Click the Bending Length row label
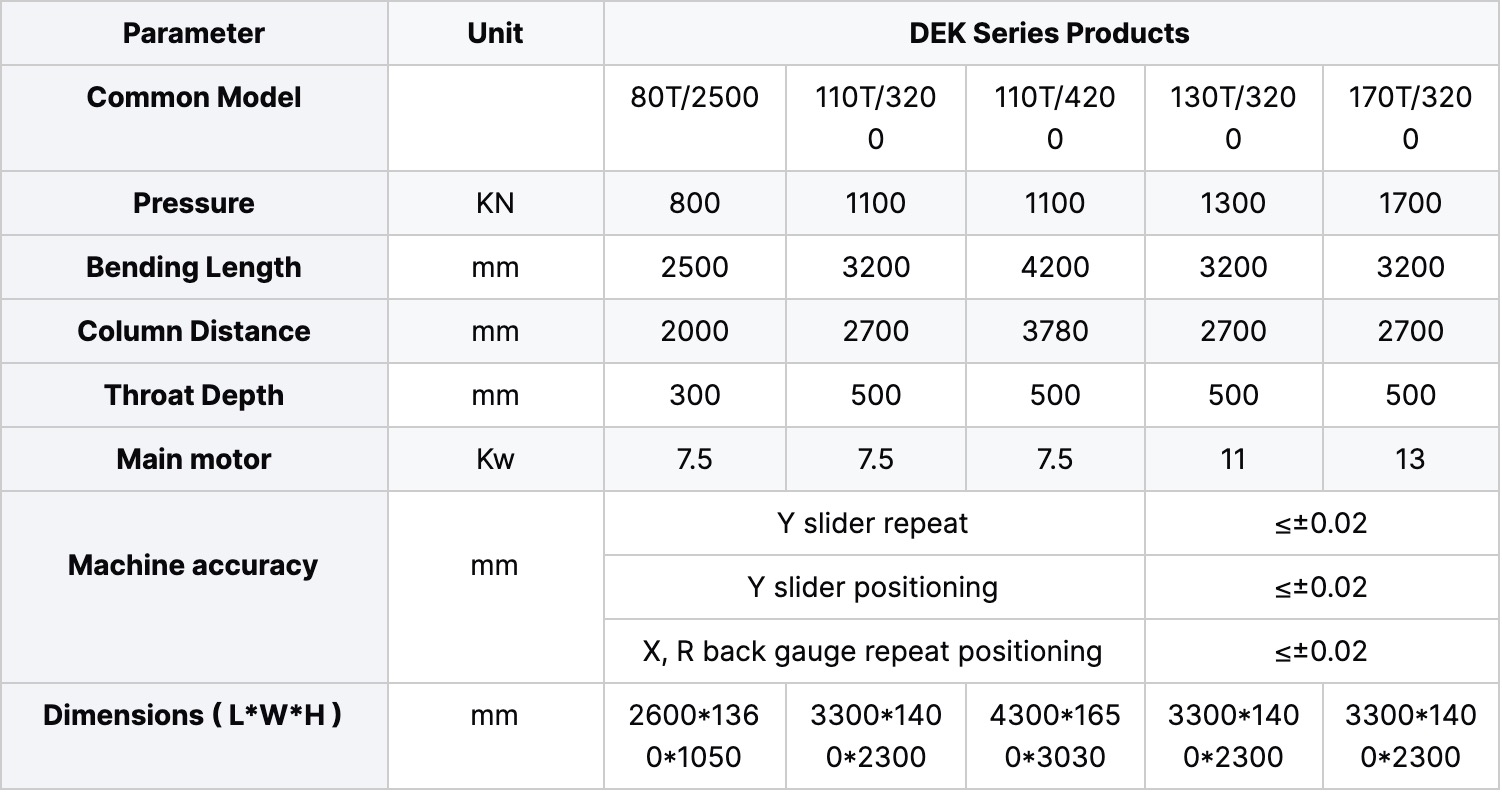Screen dimensions: 1502x792 (194, 267)
